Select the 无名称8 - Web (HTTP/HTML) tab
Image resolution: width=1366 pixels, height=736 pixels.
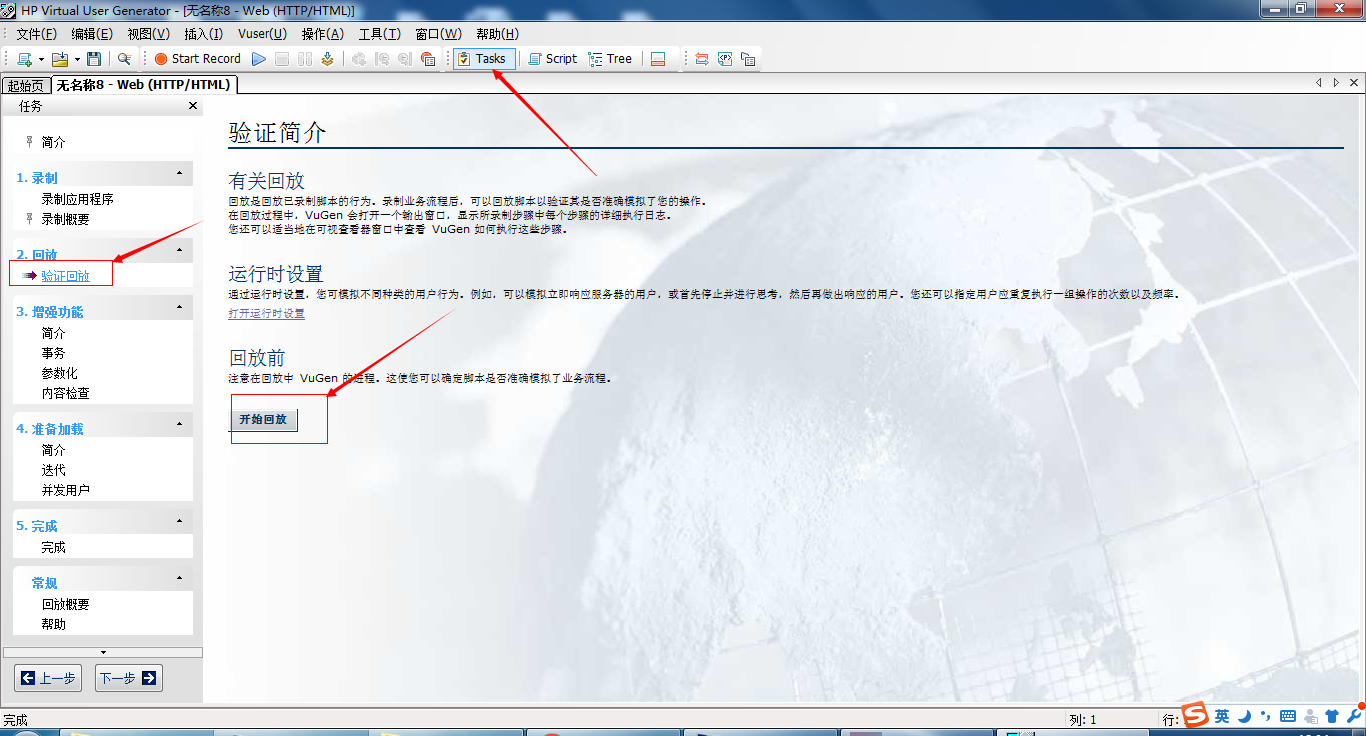tap(144, 85)
